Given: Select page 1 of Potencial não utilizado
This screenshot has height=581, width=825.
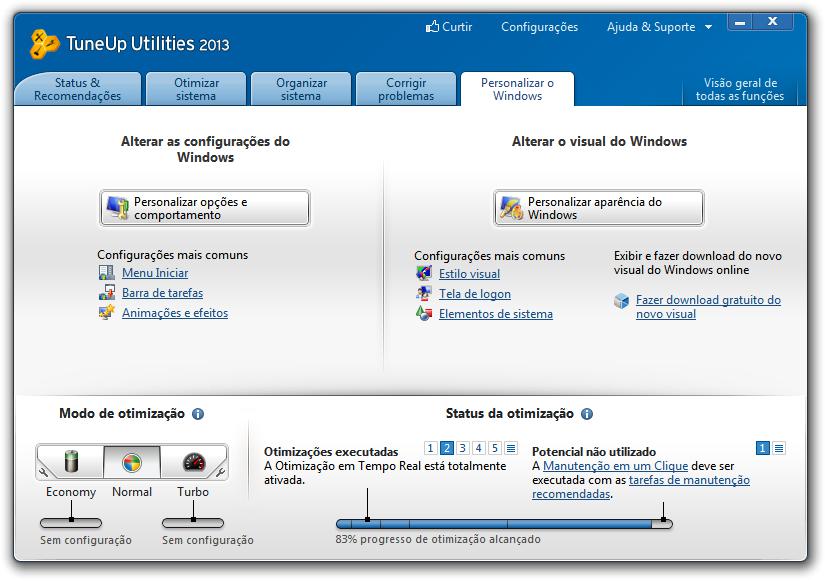Looking at the screenshot, I should pyautogui.click(x=762, y=448).
